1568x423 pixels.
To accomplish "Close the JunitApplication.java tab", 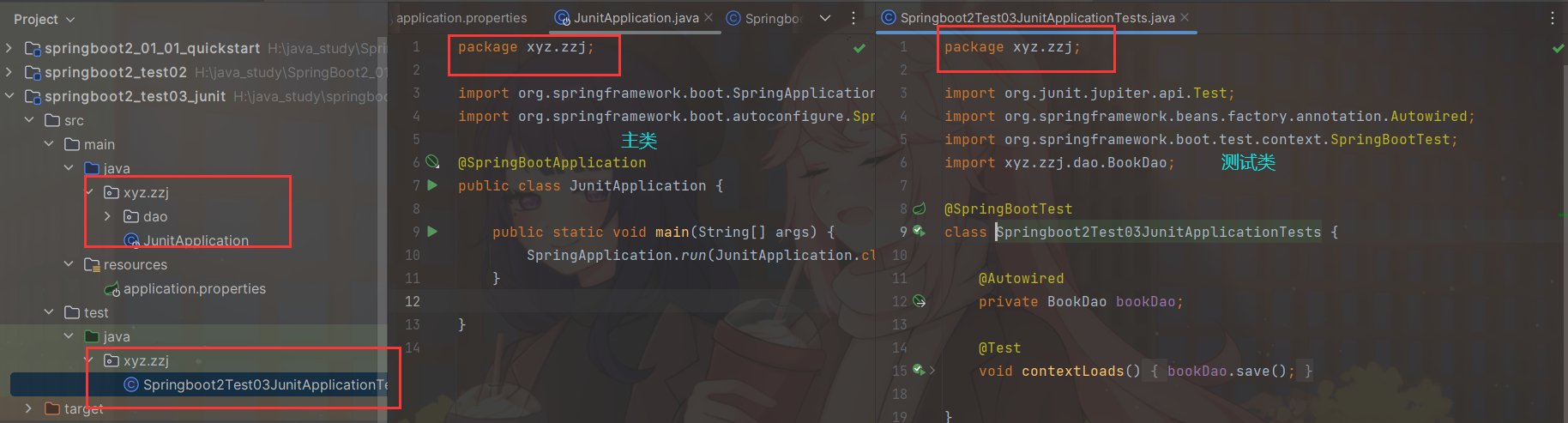I will click(709, 17).
